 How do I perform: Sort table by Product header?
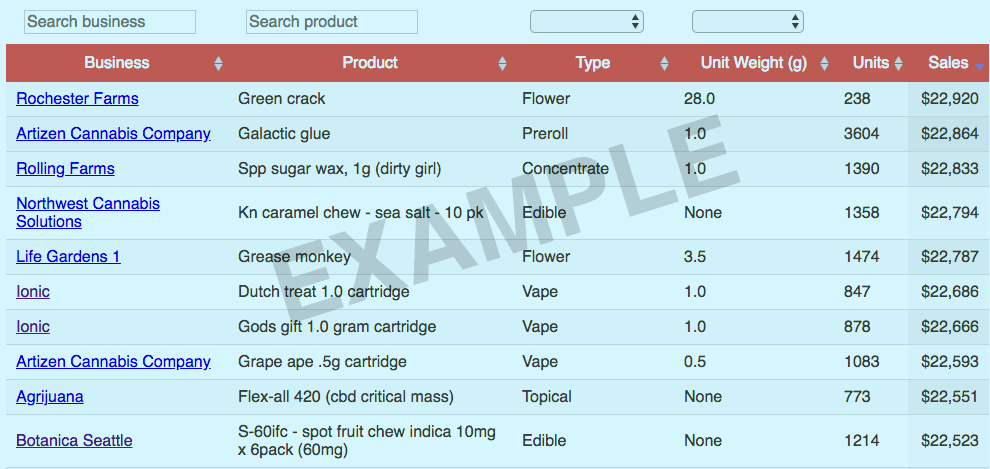[370, 62]
